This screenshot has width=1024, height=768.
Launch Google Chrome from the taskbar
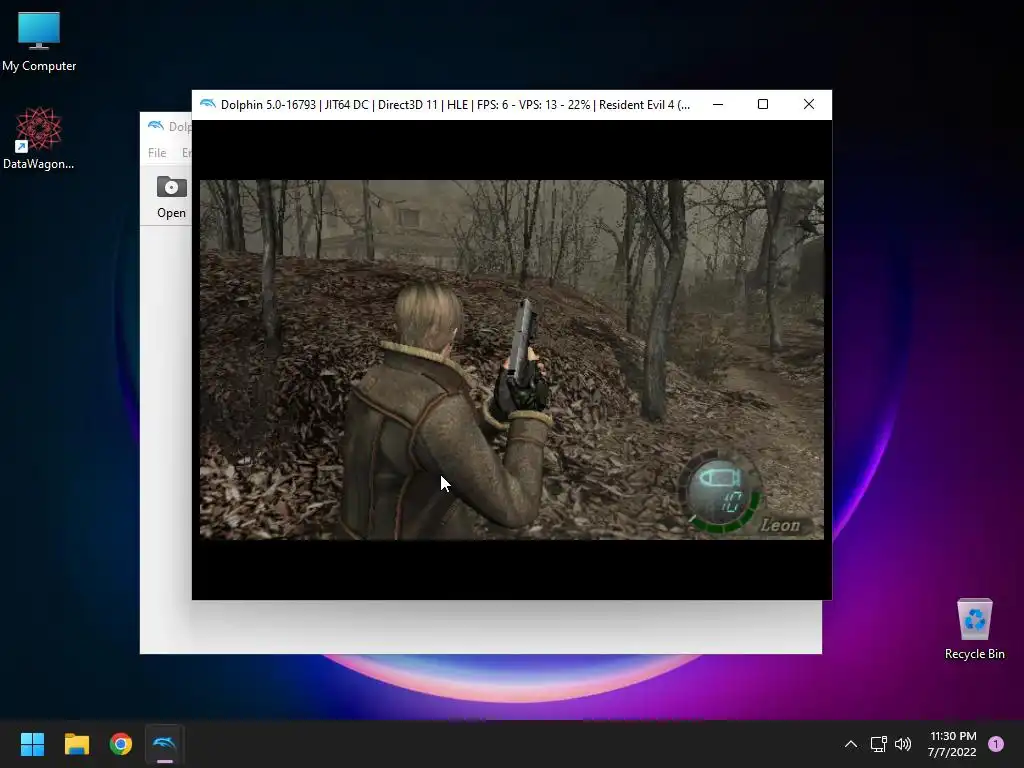point(121,744)
